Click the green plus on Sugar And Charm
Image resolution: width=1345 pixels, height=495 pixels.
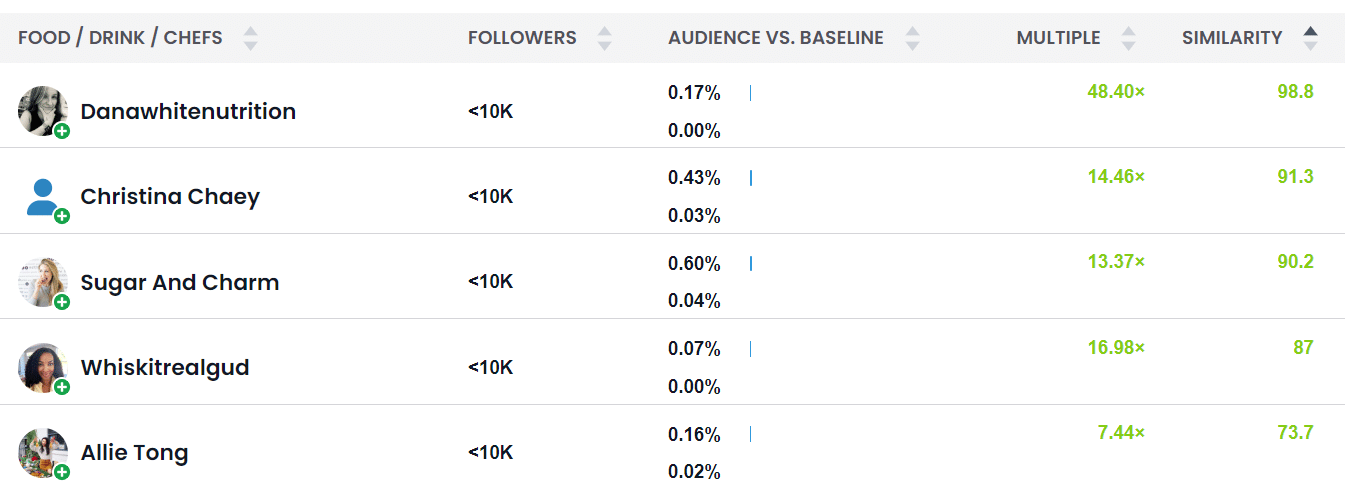click(62, 302)
